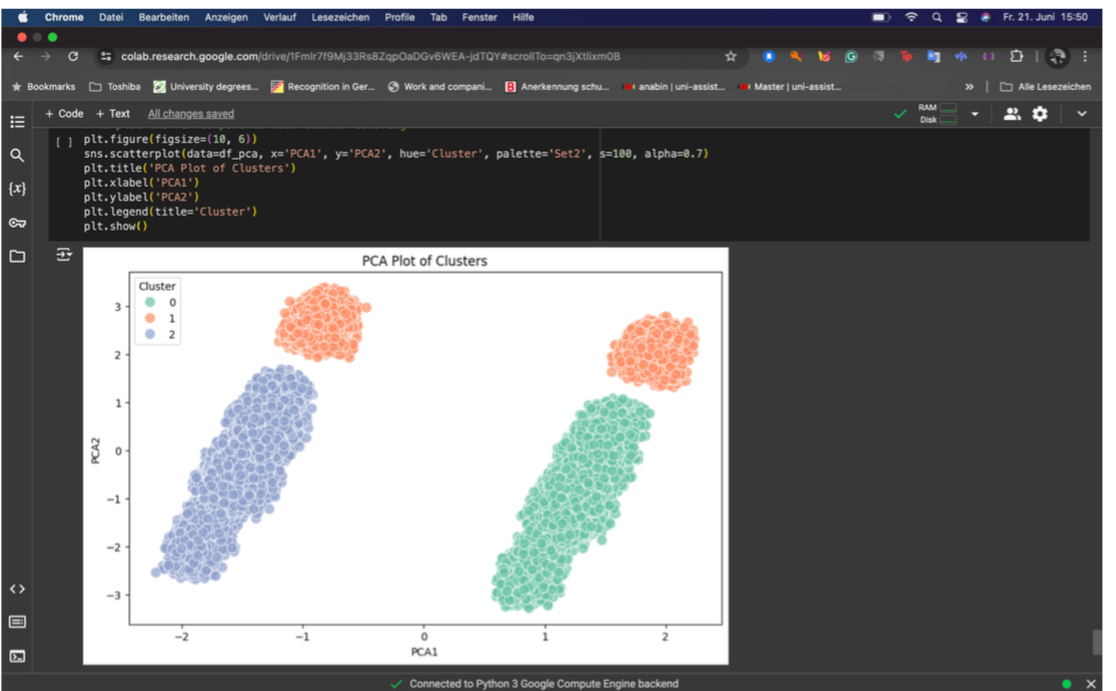Add a new cell with + Code
The image size is (1116, 691).
pyautogui.click(x=64, y=114)
